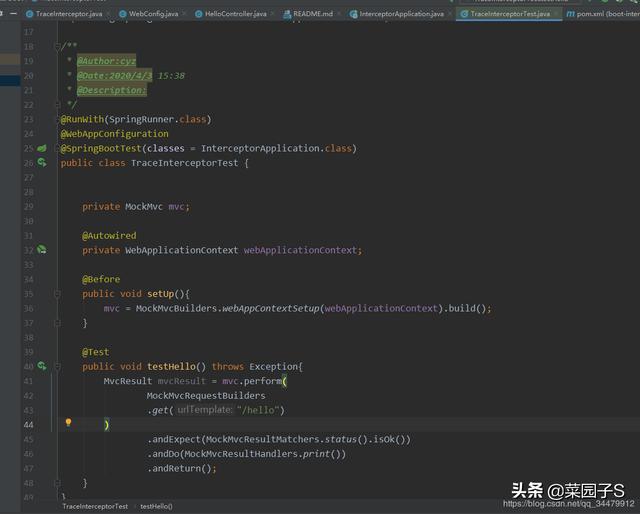Collapse the annotations fold marker on line 25
Image resolution: width=640 pixels, height=514 pixels.
57,148
